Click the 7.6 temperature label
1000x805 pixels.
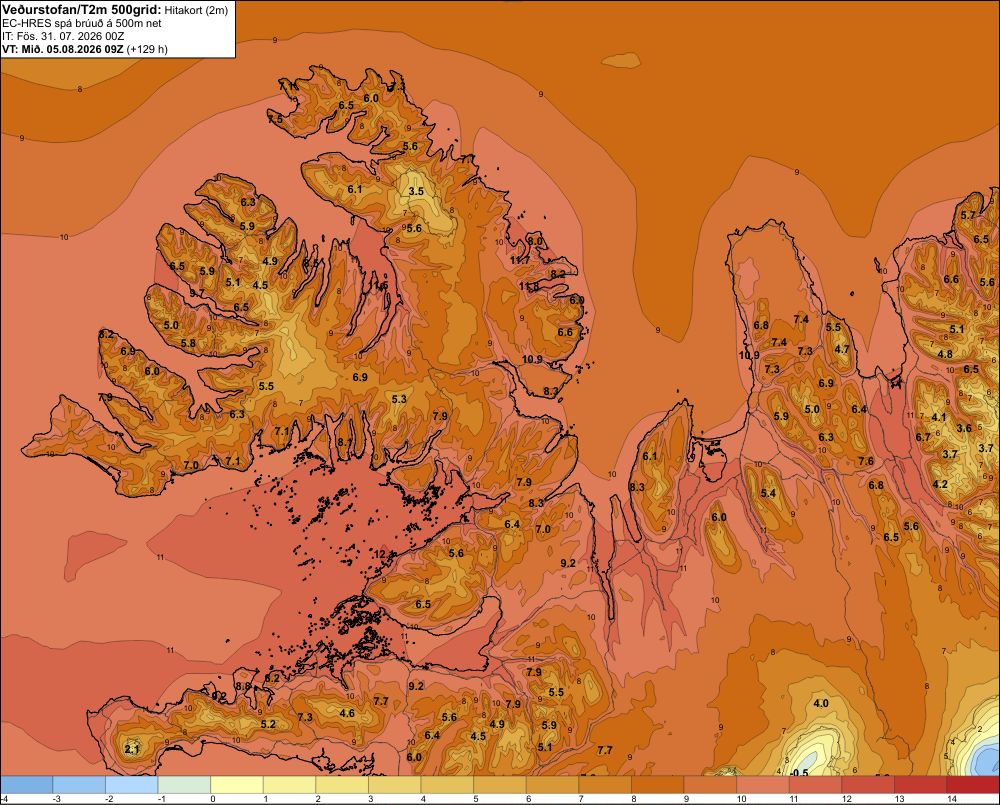tap(865, 461)
